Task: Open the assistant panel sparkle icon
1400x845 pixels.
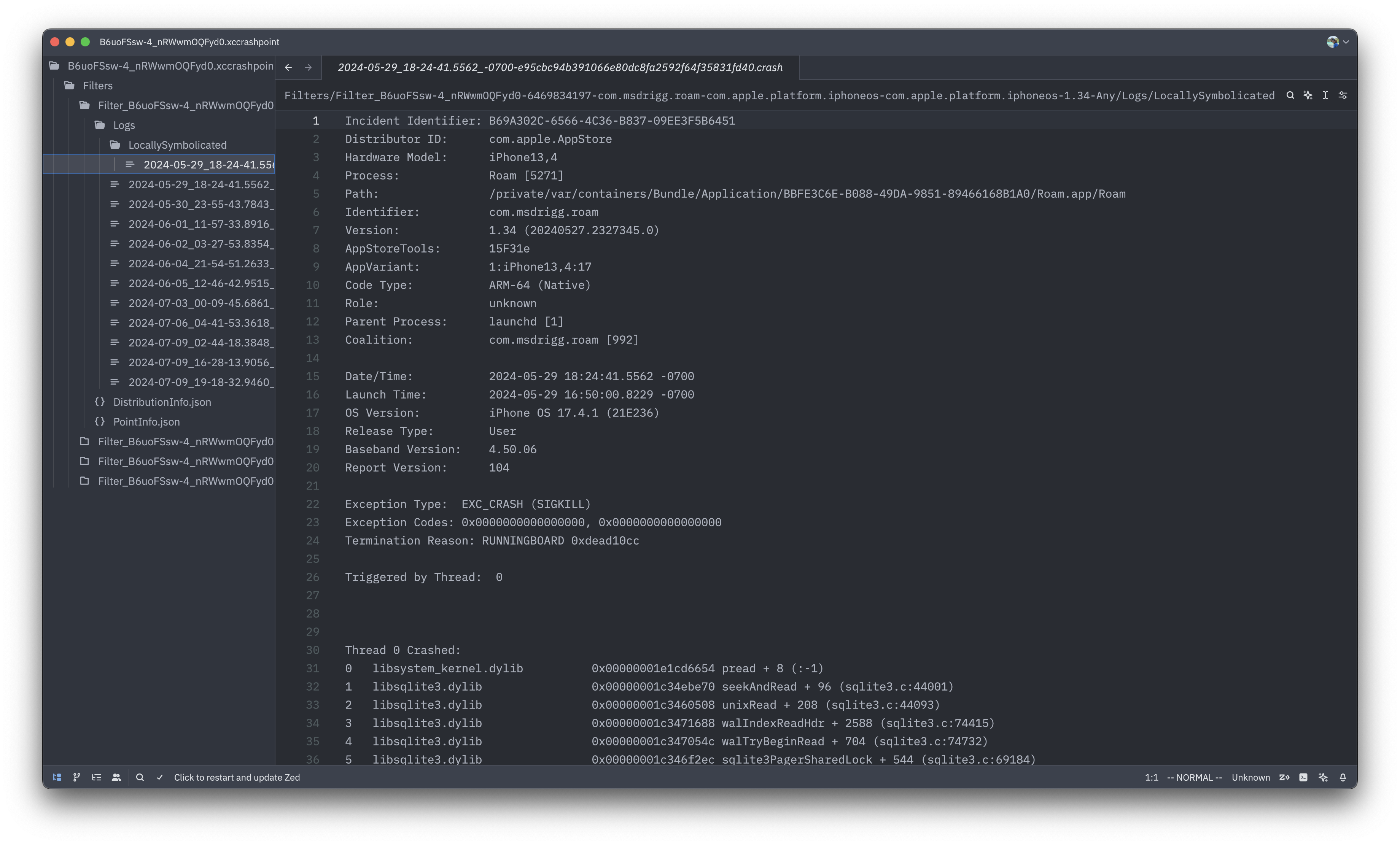Action: [x=1323, y=777]
